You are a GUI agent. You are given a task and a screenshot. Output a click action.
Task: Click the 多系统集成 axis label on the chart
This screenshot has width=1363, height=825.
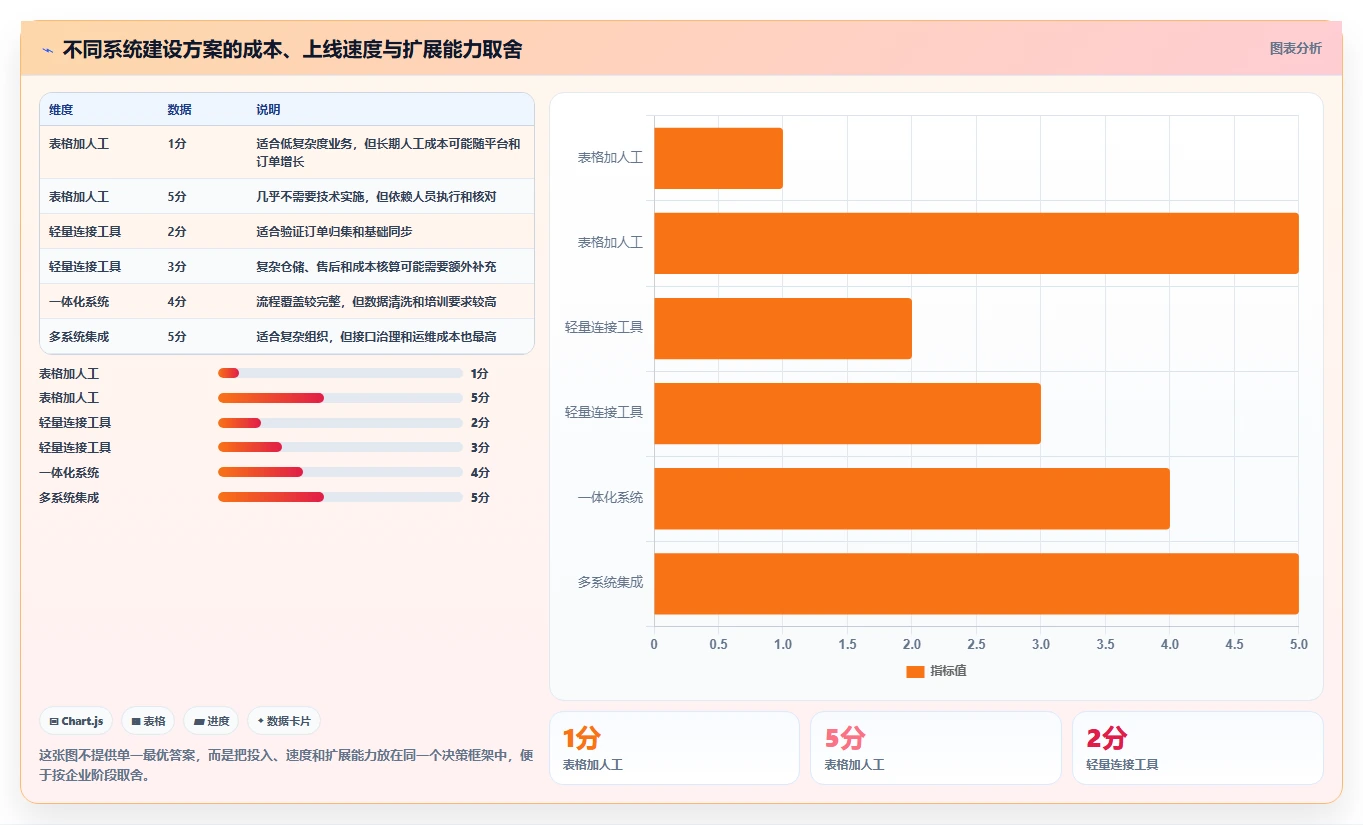[x=610, y=582]
